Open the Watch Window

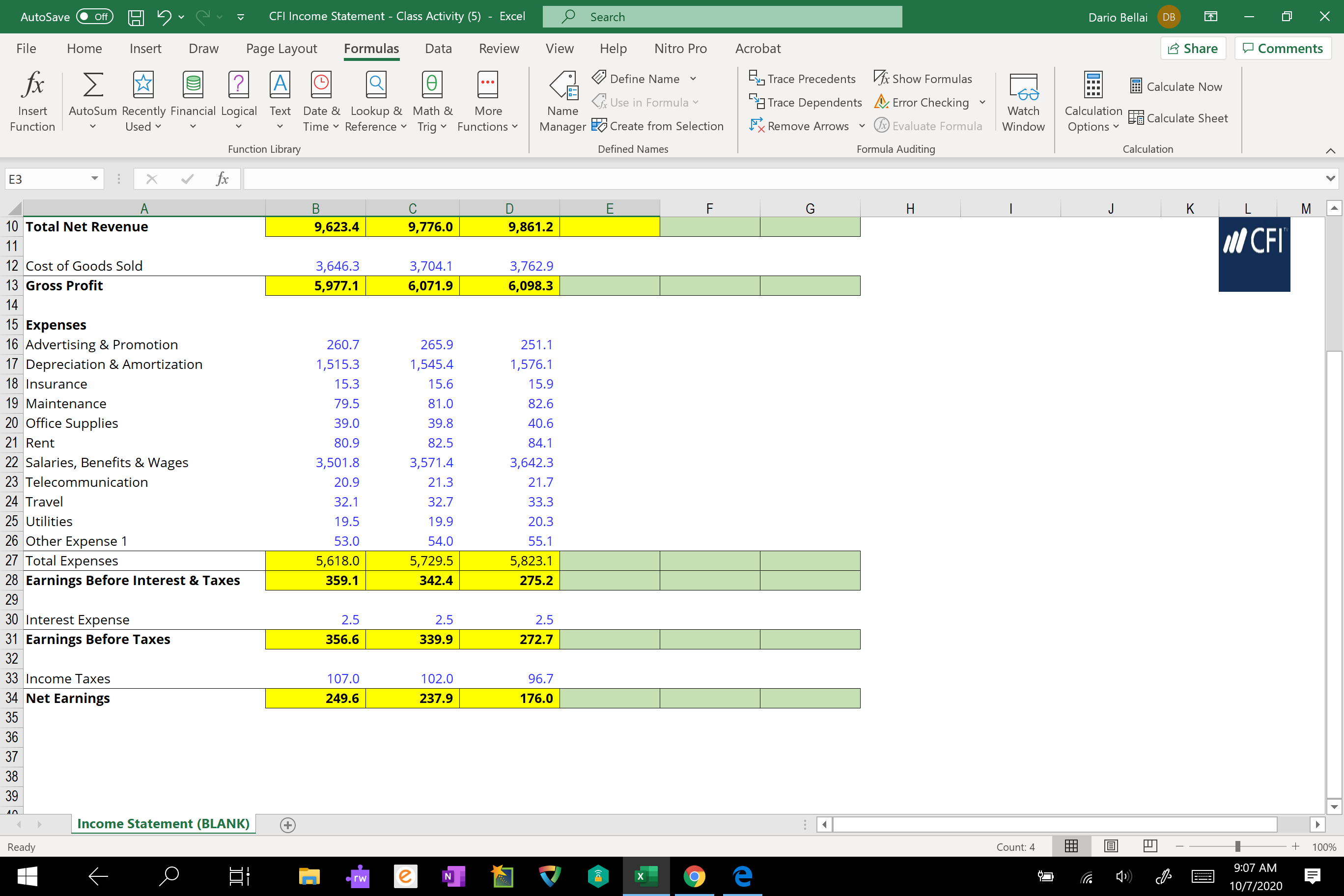1023,101
